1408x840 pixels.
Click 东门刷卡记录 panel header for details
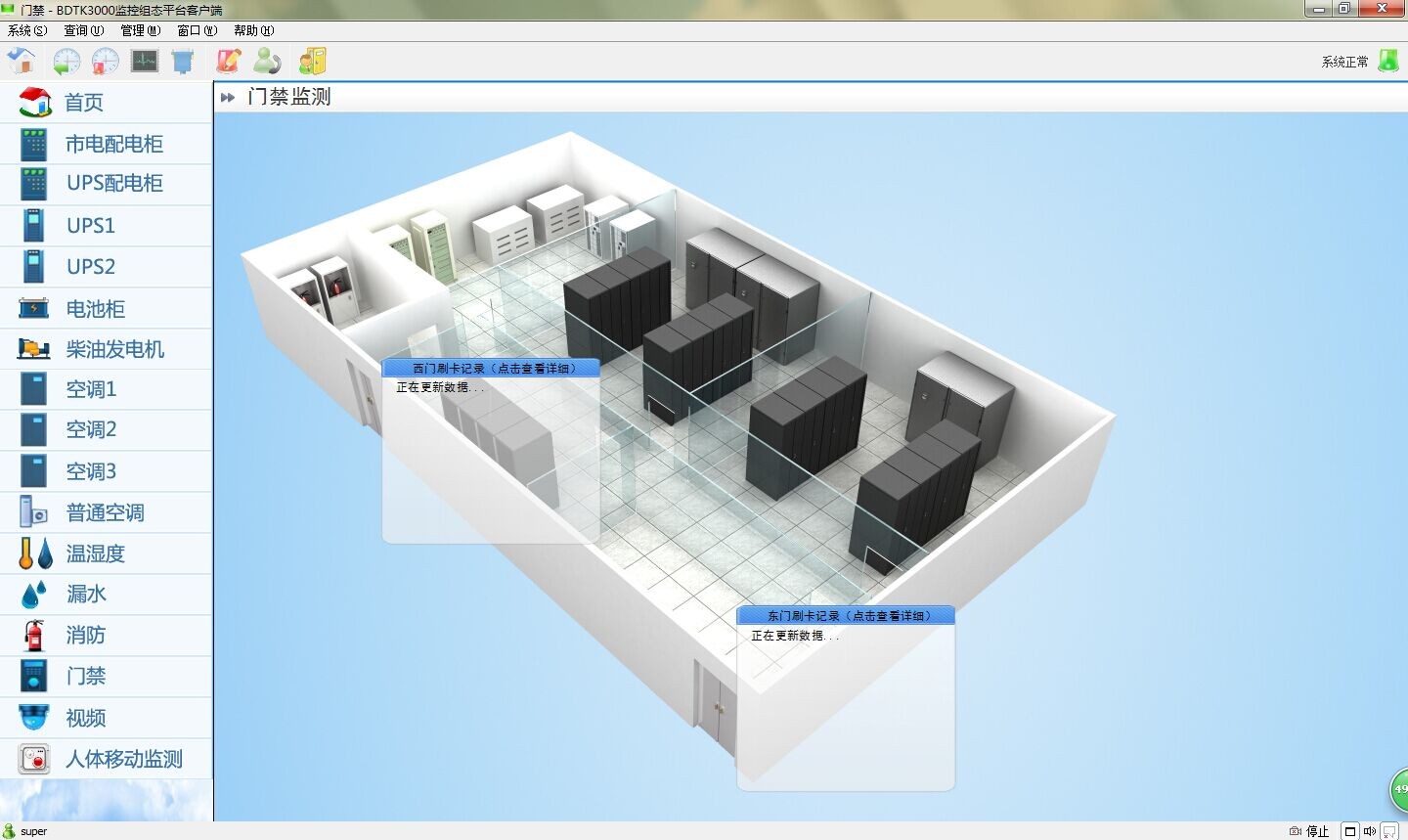point(846,615)
